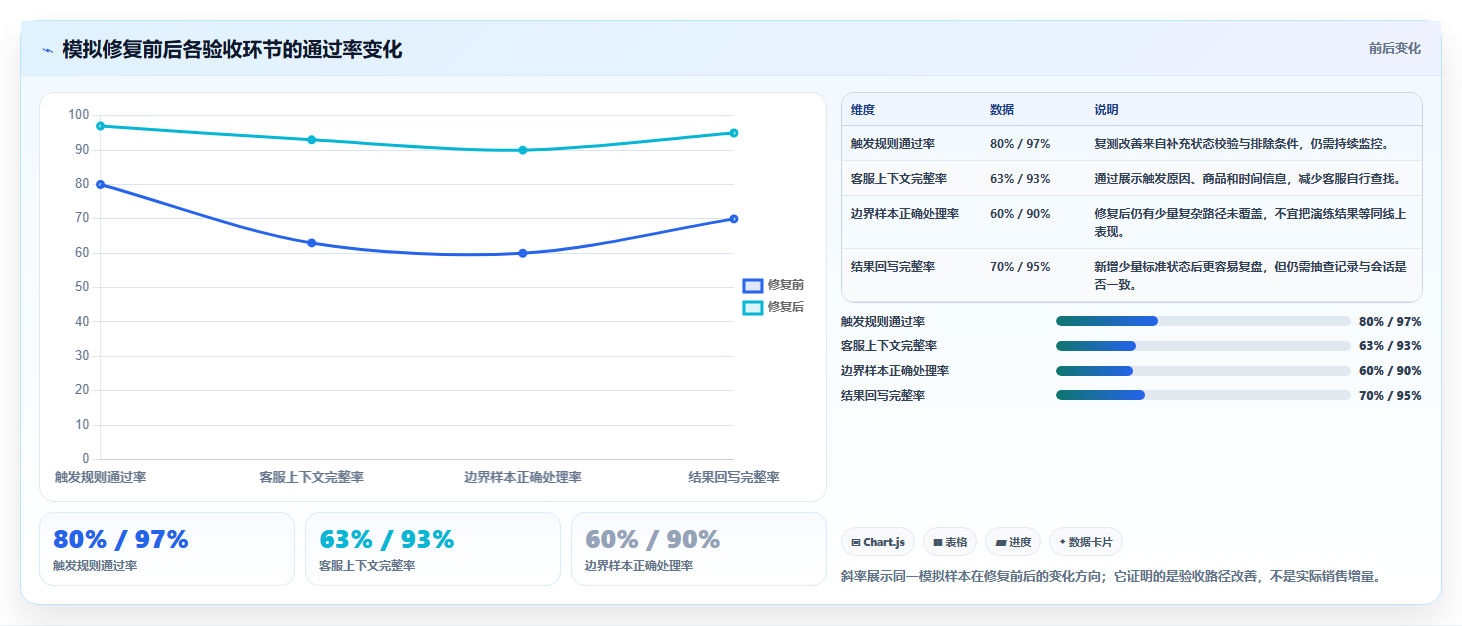The width and height of the screenshot is (1462, 626).
Task: Select 修复后 data point at 结果回写完整率
Action: (x=734, y=133)
